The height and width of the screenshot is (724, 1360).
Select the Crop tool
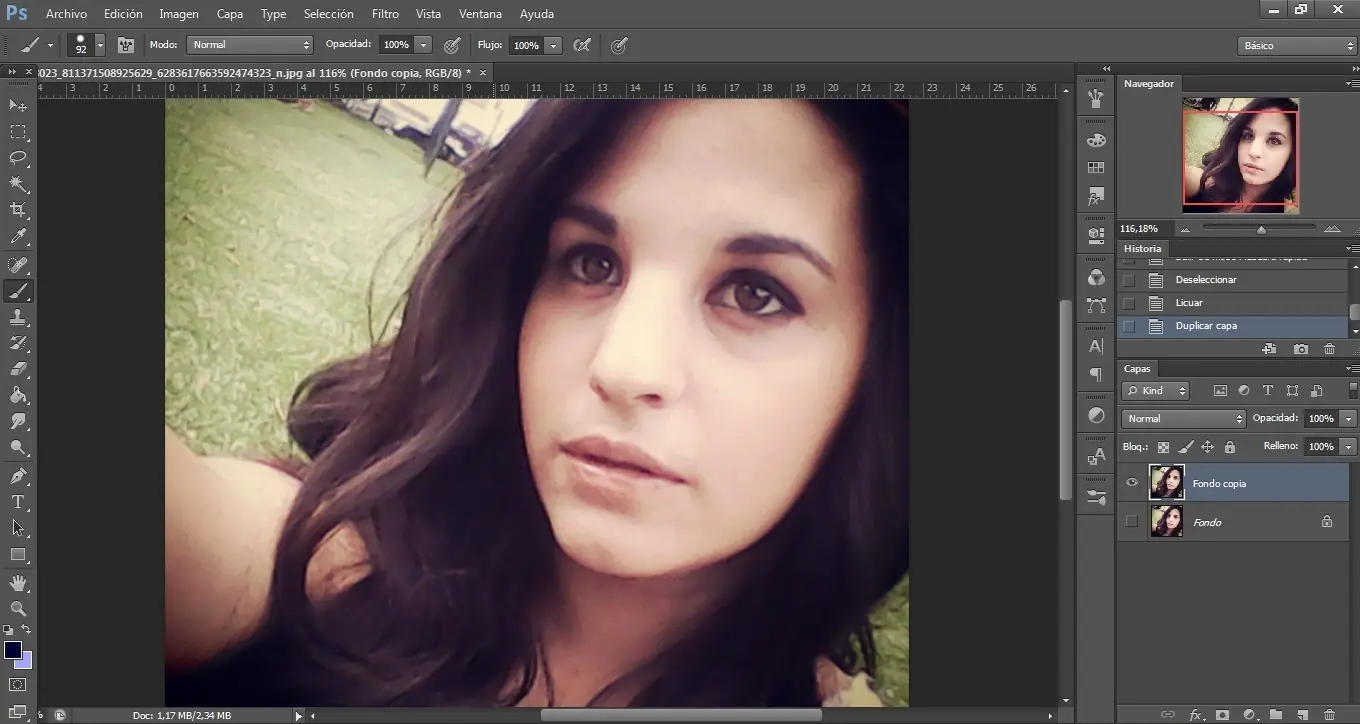[18, 210]
